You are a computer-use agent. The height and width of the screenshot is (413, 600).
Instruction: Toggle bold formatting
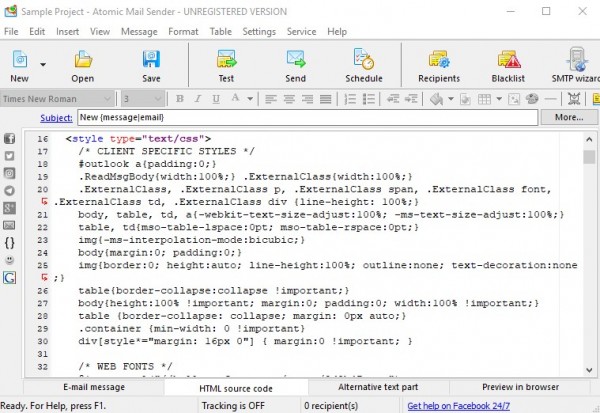tap(179, 99)
